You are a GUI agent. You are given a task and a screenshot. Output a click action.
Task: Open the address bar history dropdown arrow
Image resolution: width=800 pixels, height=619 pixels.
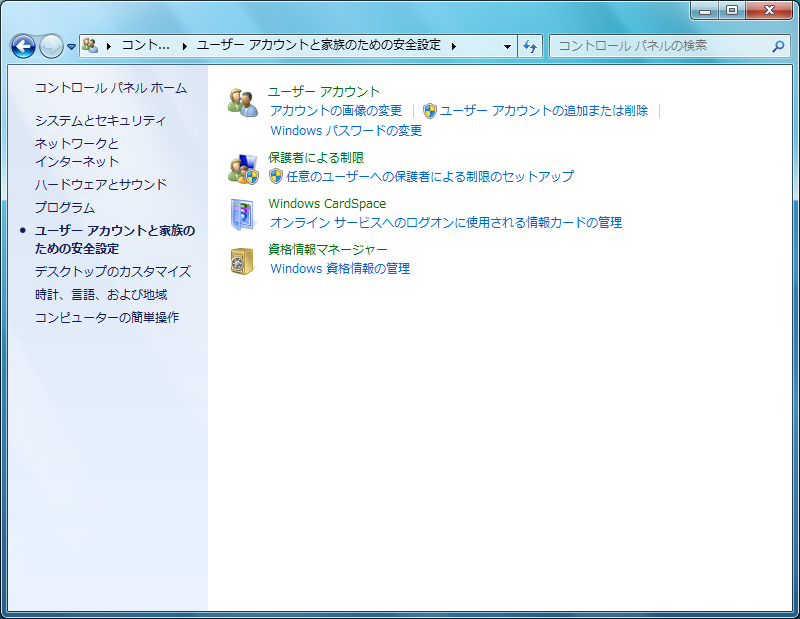tap(507, 46)
